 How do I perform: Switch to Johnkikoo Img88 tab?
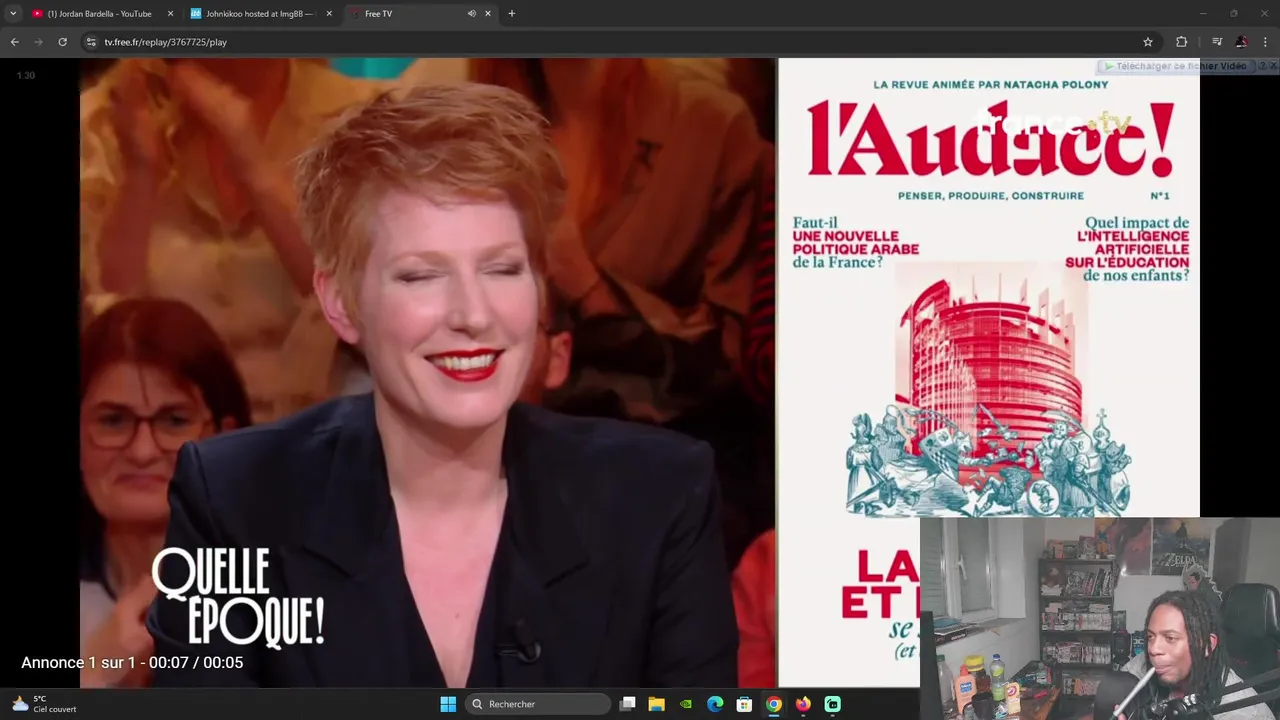pyautogui.click(x=259, y=14)
